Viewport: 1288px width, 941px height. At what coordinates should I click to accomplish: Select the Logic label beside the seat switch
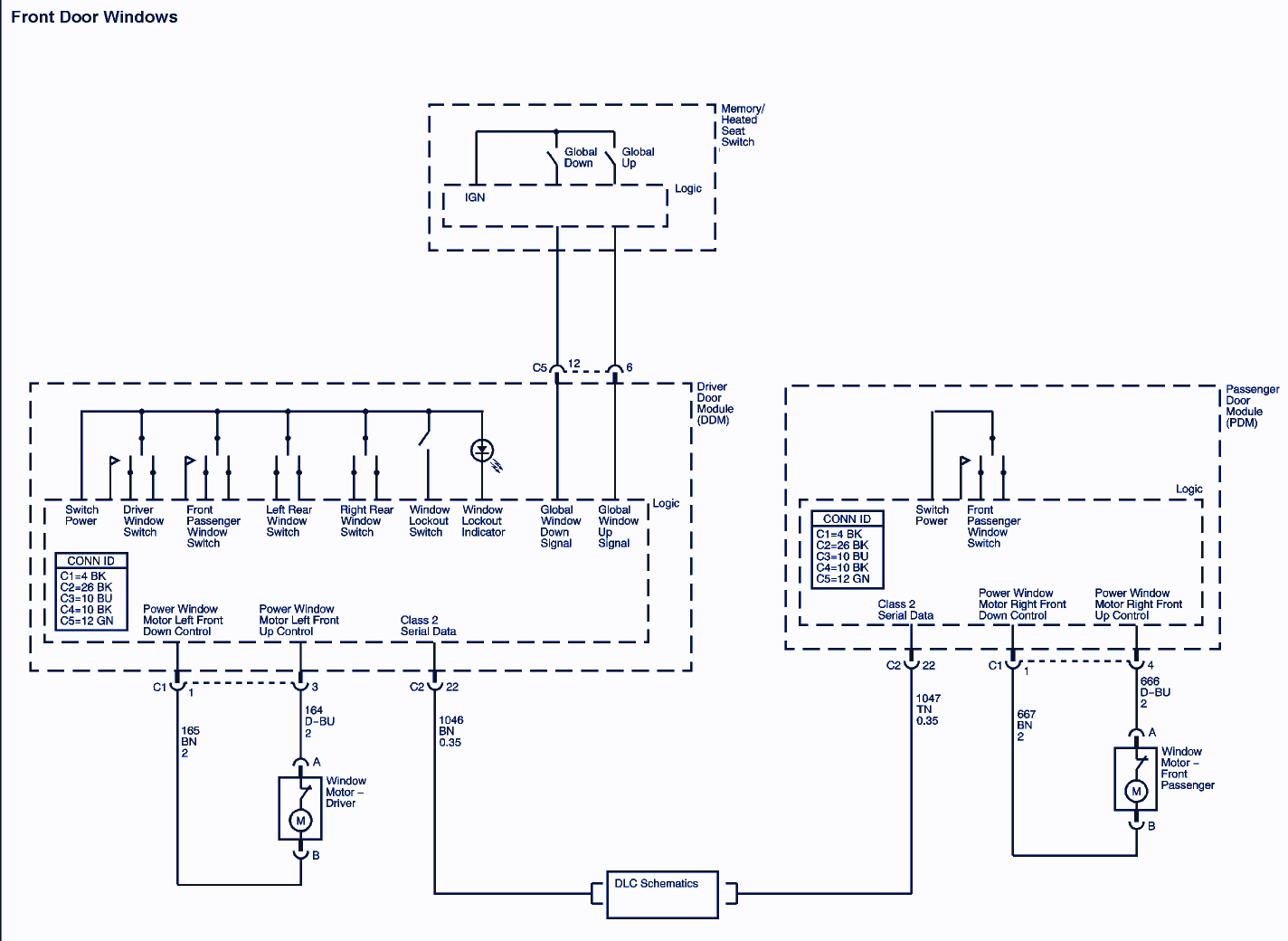(x=688, y=188)
